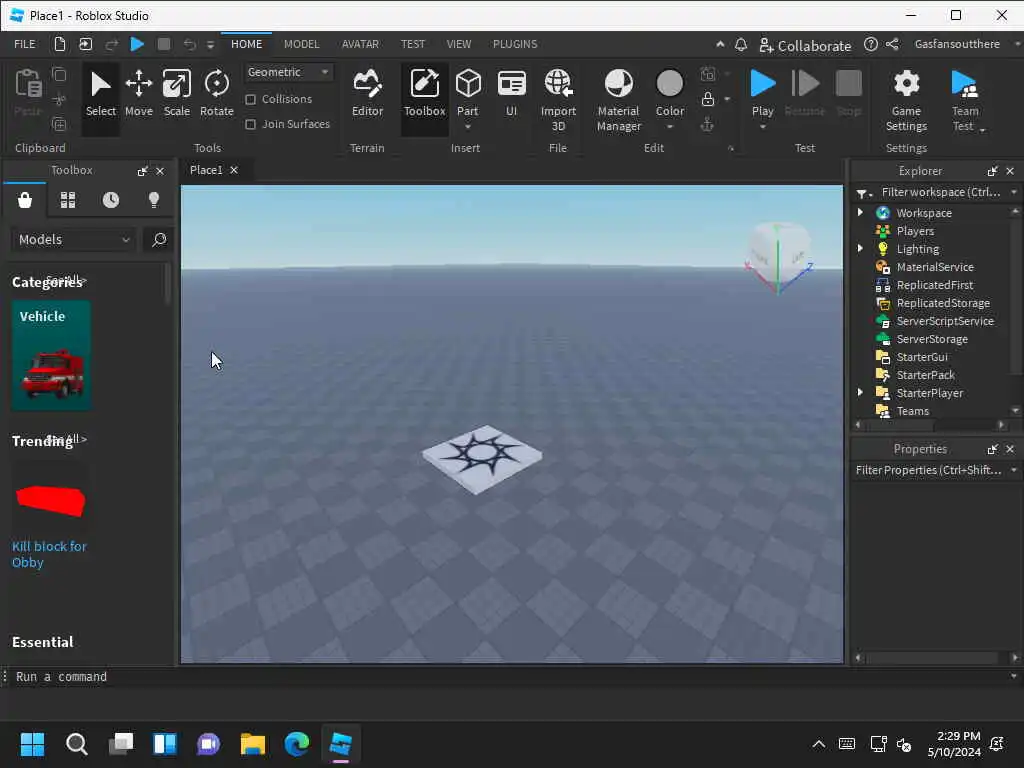Open the FILE menu

click(x=25, y=44)
